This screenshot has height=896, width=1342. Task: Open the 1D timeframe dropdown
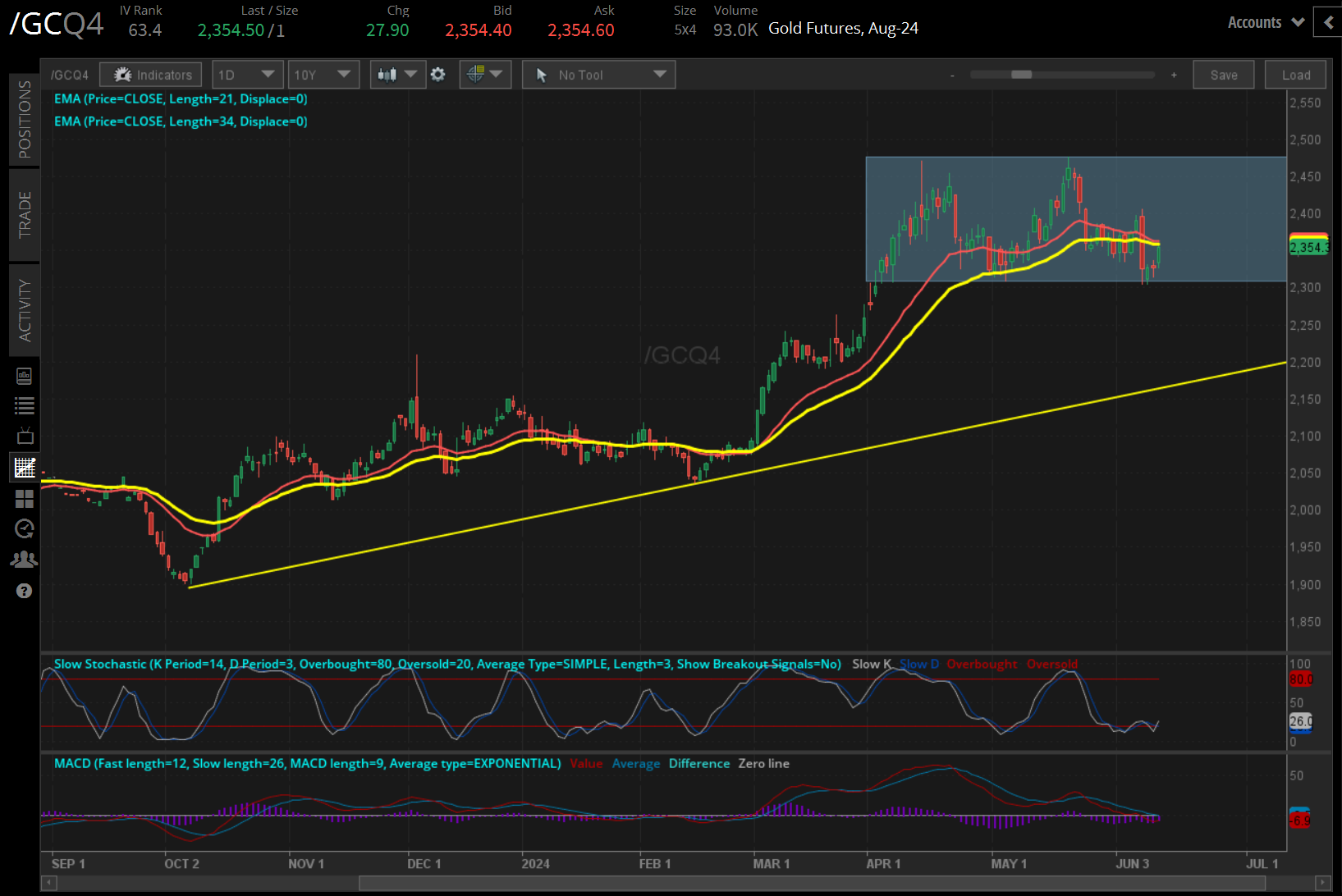(247, 74)
